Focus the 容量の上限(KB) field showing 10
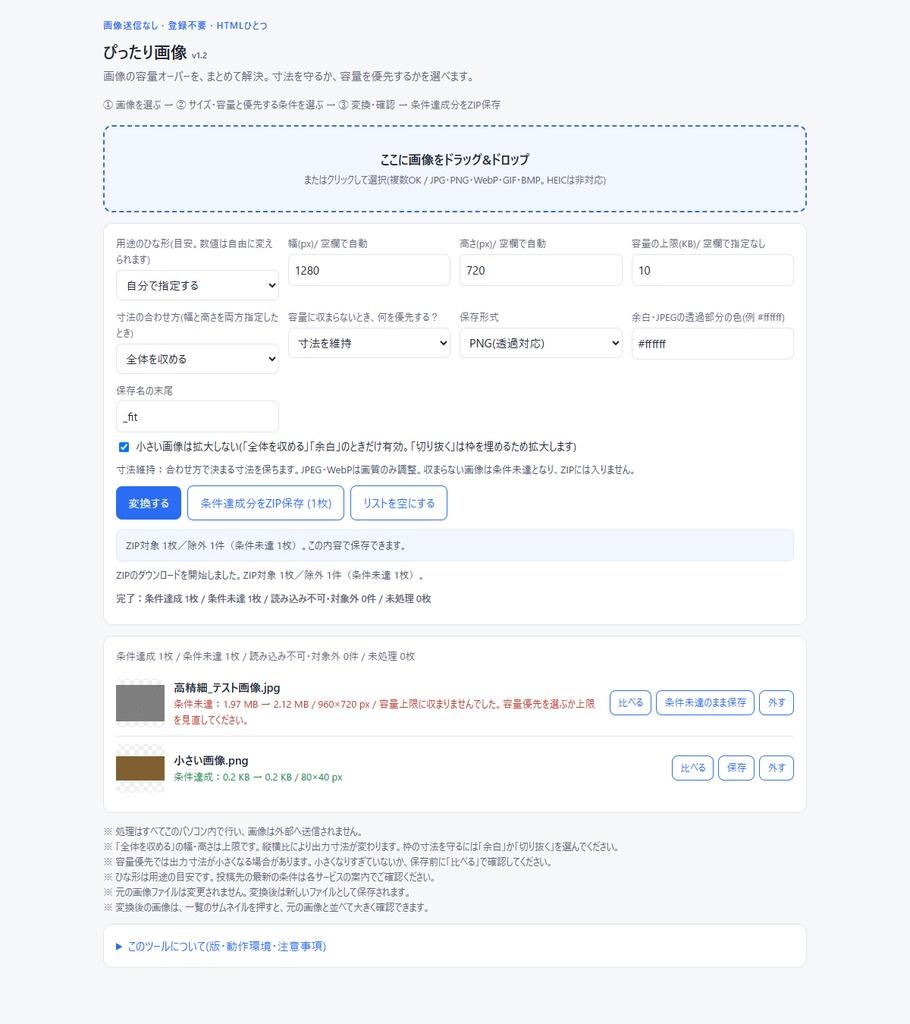Screen dimensions: 910x1024 (x=712, y=270)
